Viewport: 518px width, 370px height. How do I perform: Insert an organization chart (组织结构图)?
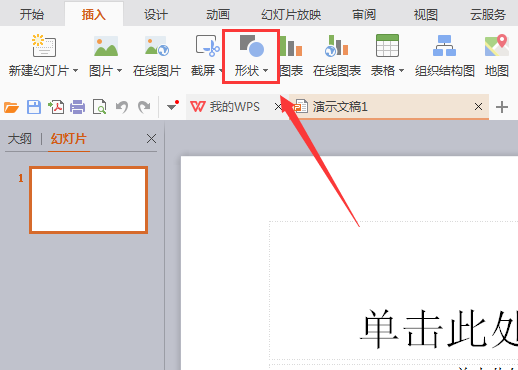(x=445, y=57)
